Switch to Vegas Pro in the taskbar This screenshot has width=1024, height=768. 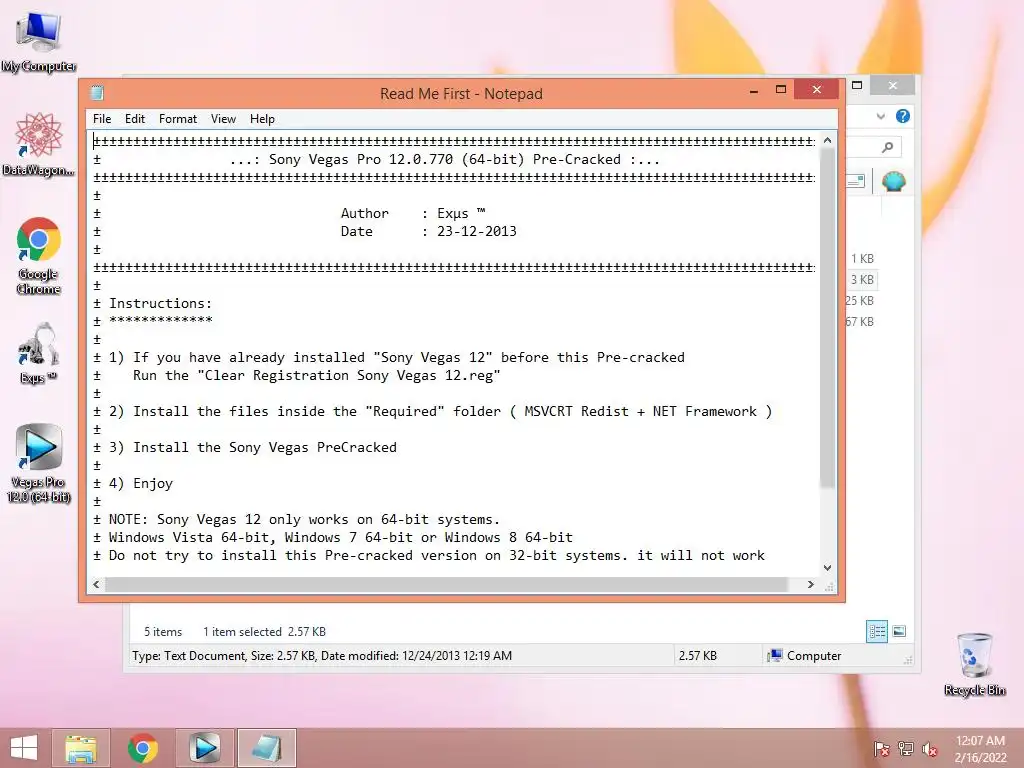(x=204, y=748)
